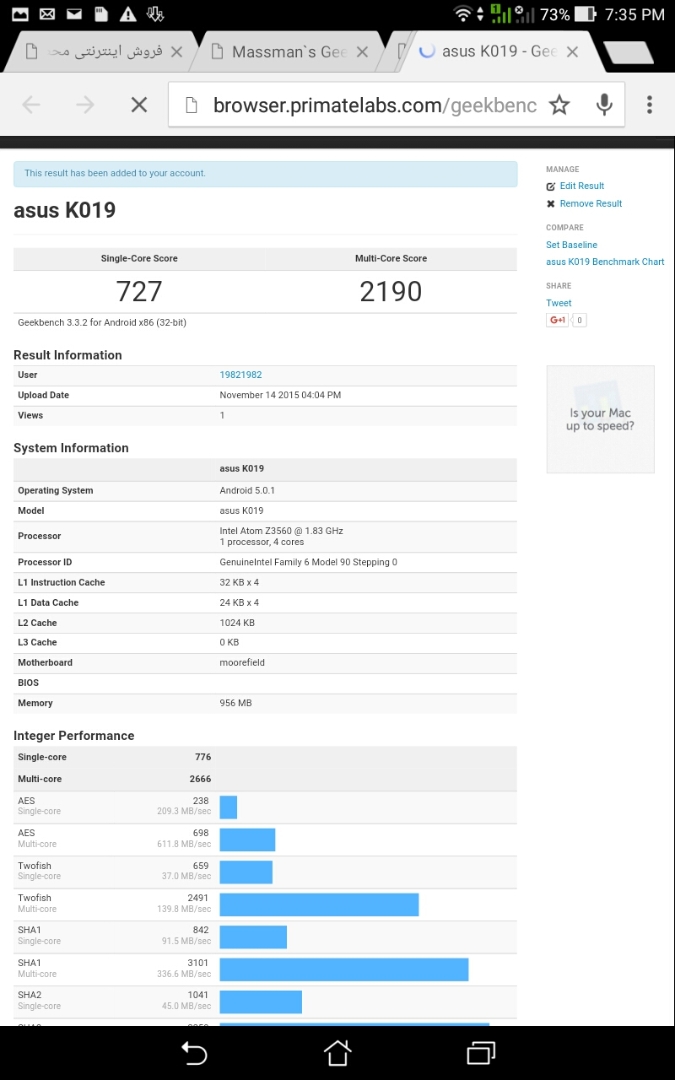Tap the '1024 KB' L2 Cache value
This screenshot has width=675, height=1080.
coord(237,623)
